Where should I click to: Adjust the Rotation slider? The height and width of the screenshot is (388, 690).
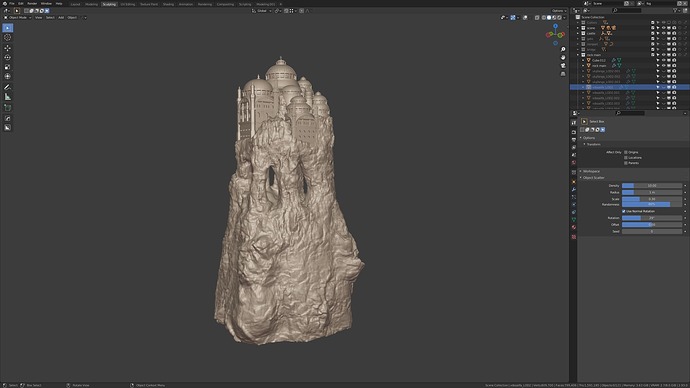pyautogui.click(x=652, y=218)
